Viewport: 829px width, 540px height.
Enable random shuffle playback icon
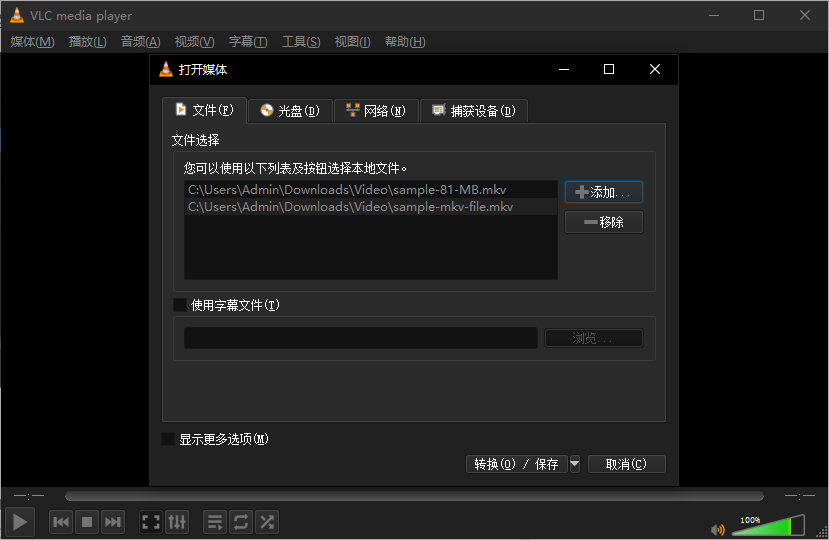coord(267,523)
